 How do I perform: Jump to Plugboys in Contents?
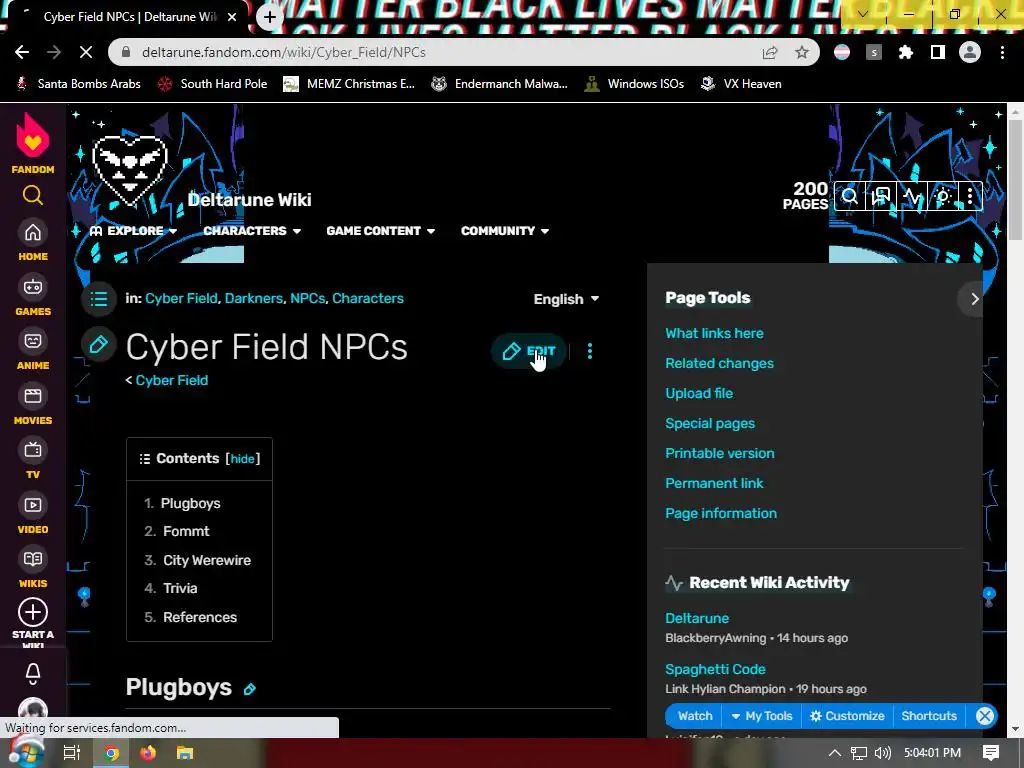click(190, 504)
